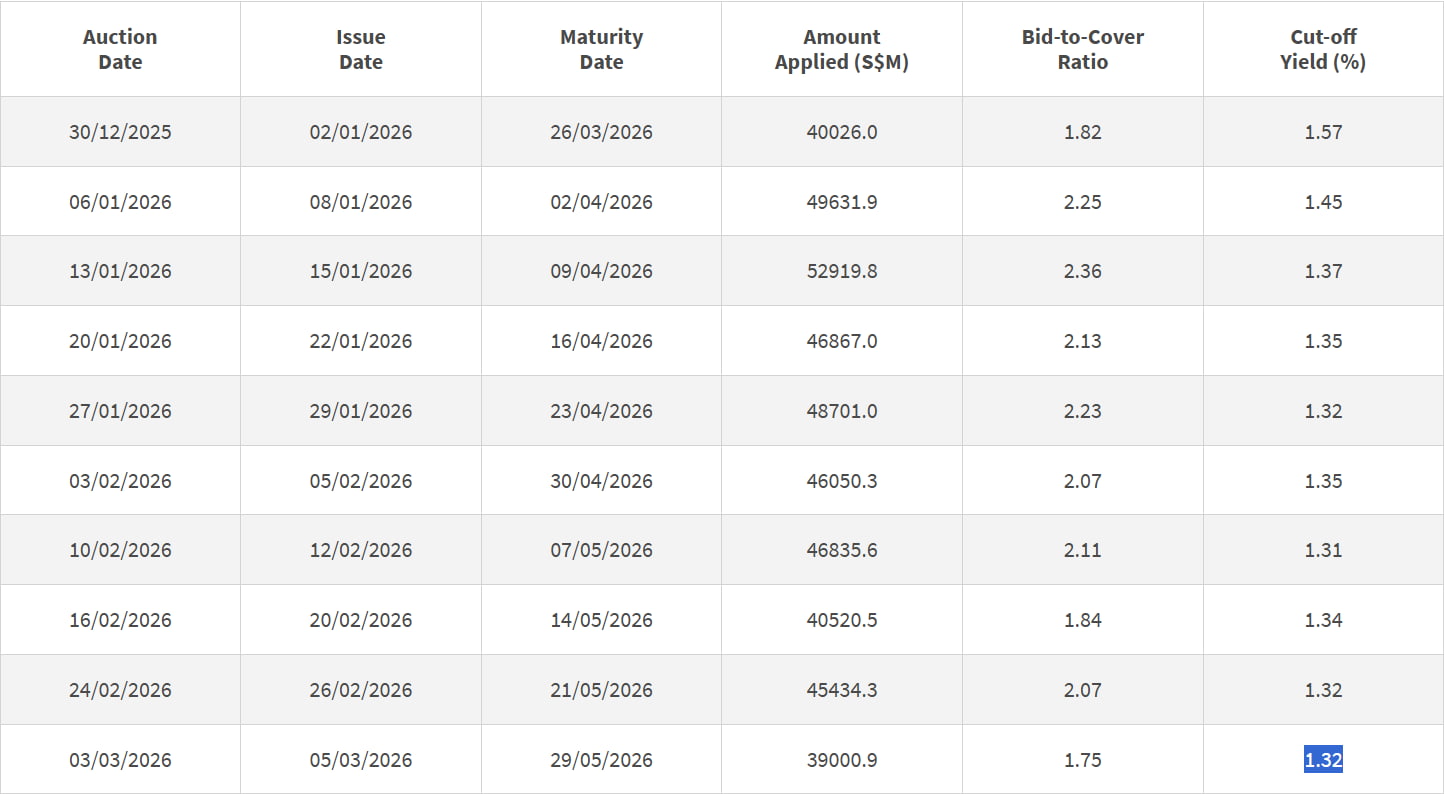Select the issue date 12/02/2026 cell

[x=360, y=550]
